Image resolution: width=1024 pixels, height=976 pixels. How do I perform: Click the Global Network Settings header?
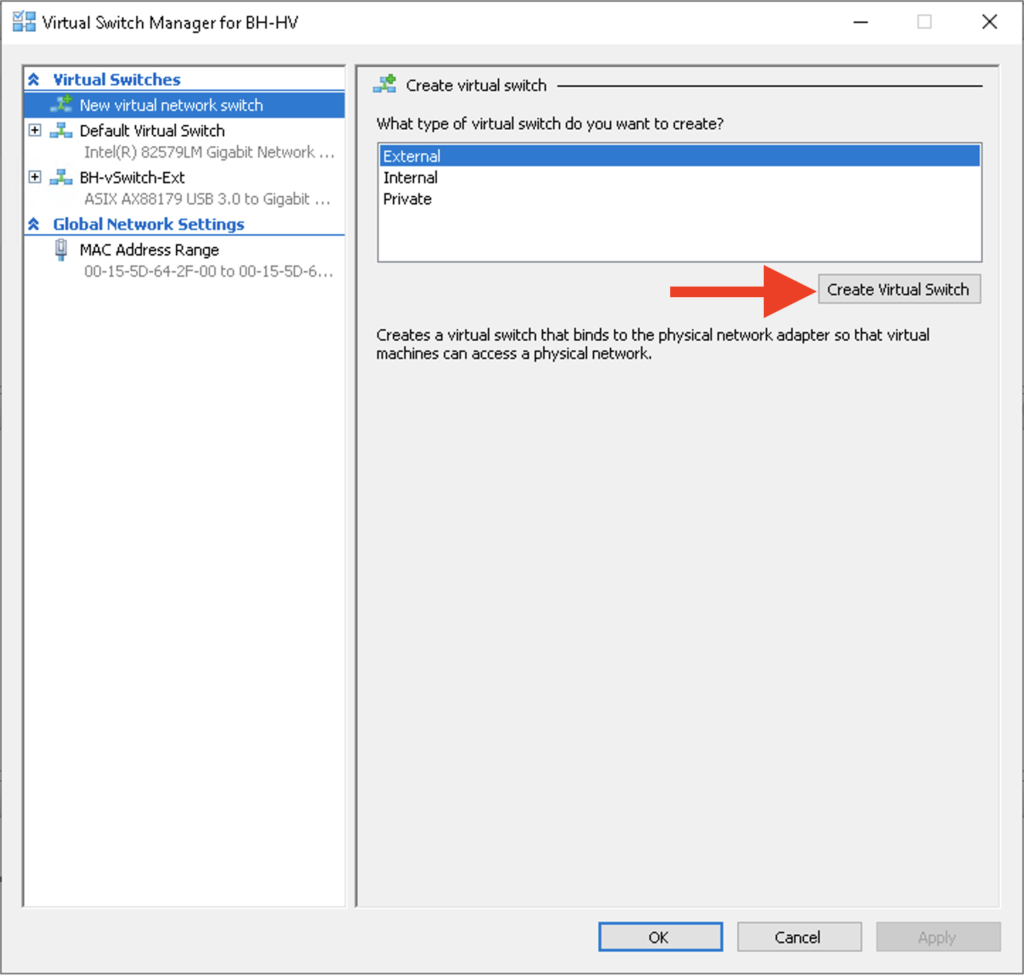click(149, 224)
